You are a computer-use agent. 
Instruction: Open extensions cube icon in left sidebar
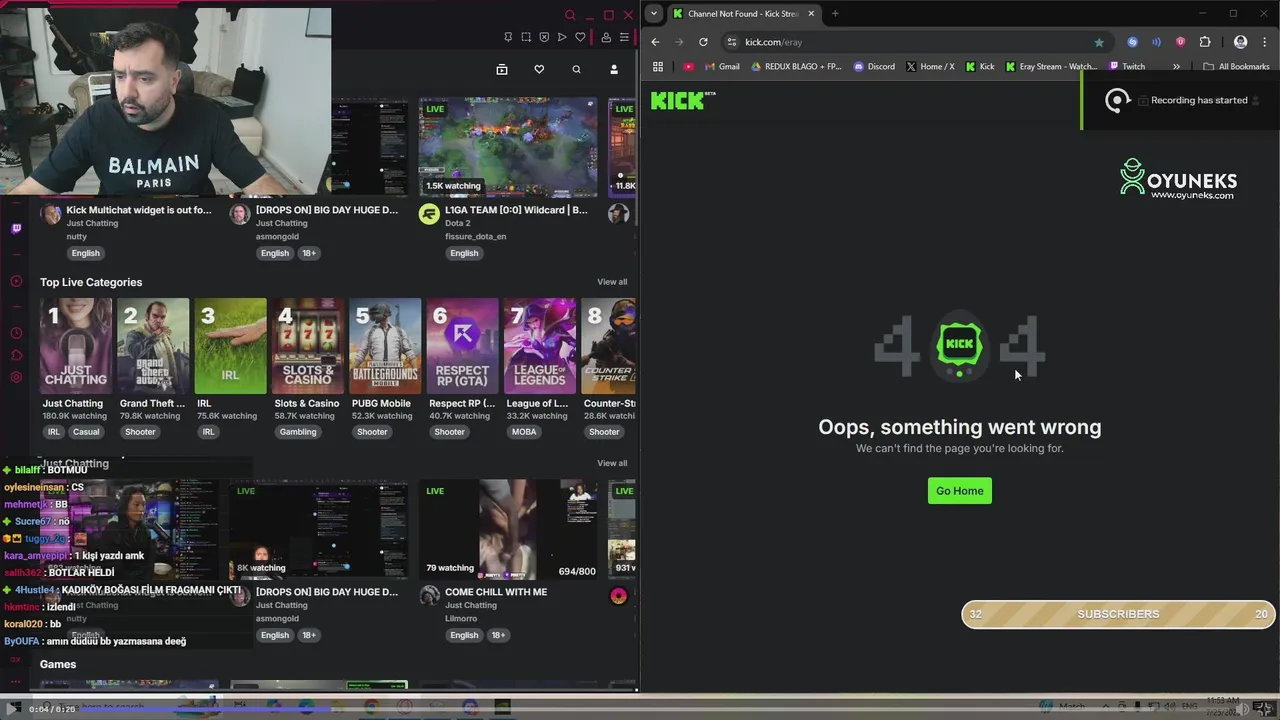pos(16,355)
